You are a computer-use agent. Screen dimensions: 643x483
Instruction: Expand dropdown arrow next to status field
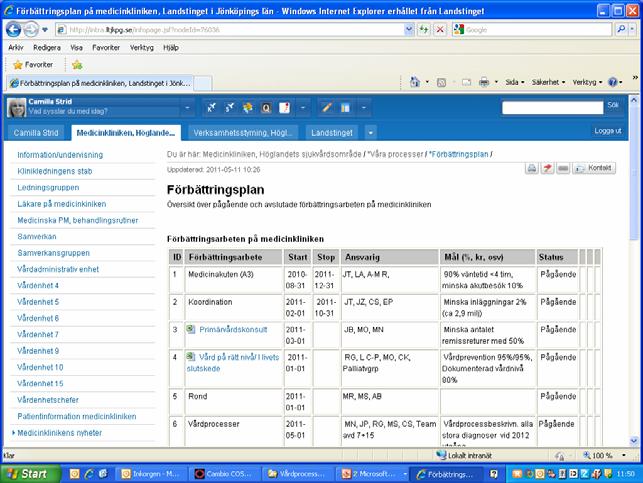[x=187, y=108]
